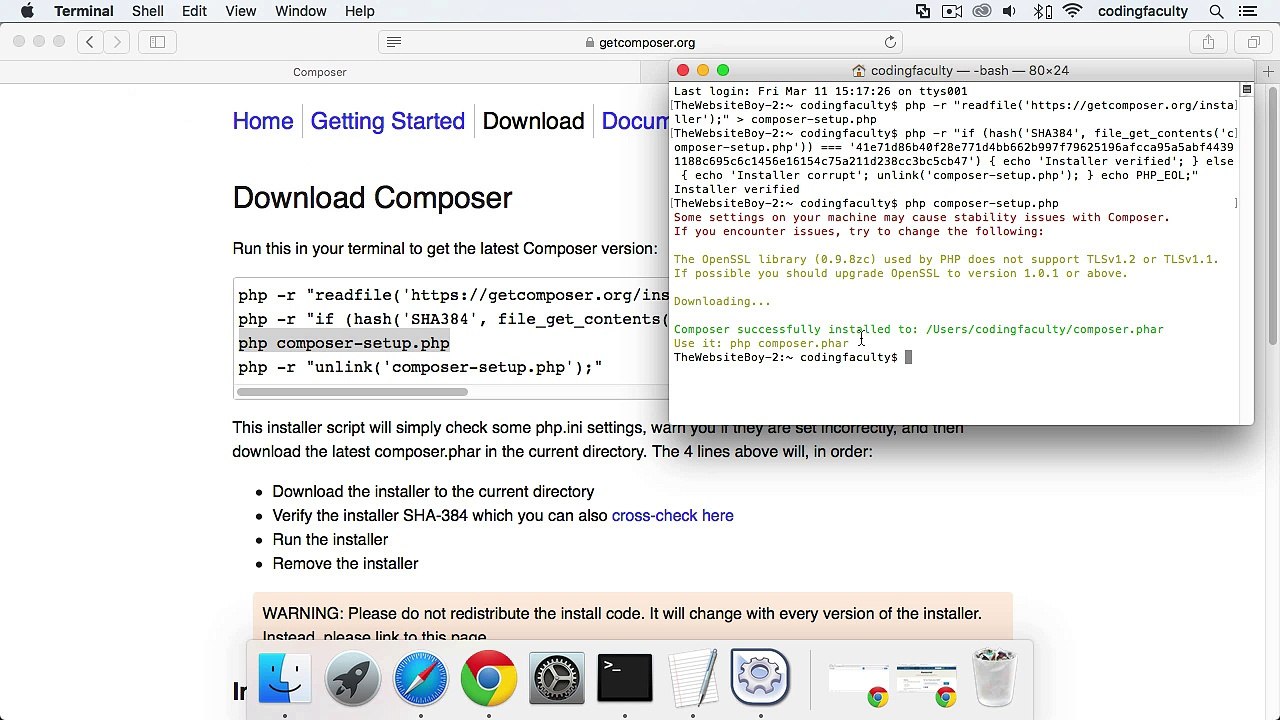Click Safari's Share button
Screen dimensions: 1280x720
click(x=1208, y=42)
